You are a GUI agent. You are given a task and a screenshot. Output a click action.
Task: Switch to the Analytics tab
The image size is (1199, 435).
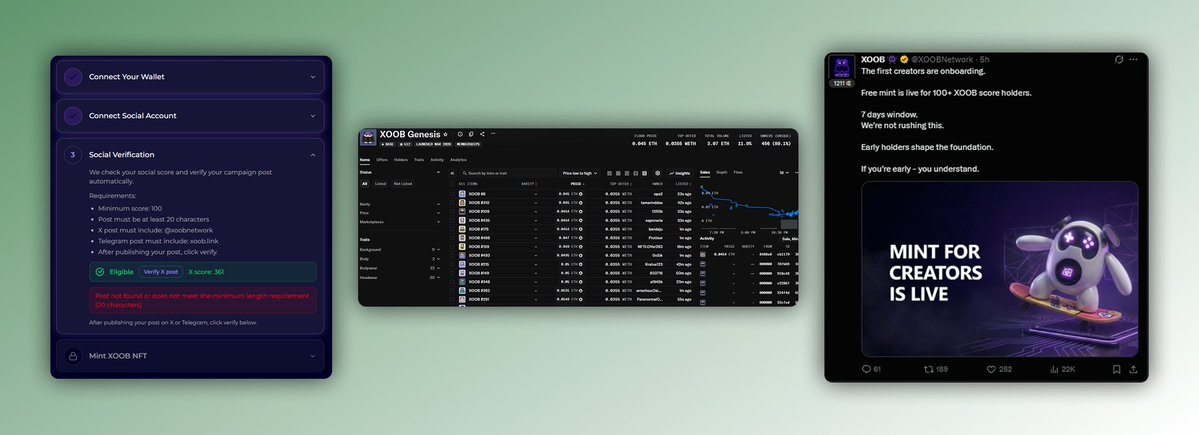[458, 160]
